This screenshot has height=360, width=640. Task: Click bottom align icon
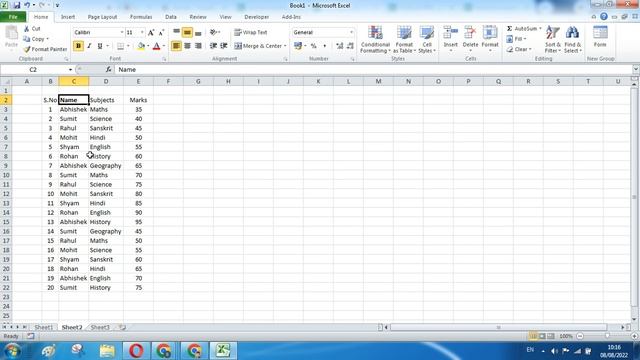pos(198,32)
